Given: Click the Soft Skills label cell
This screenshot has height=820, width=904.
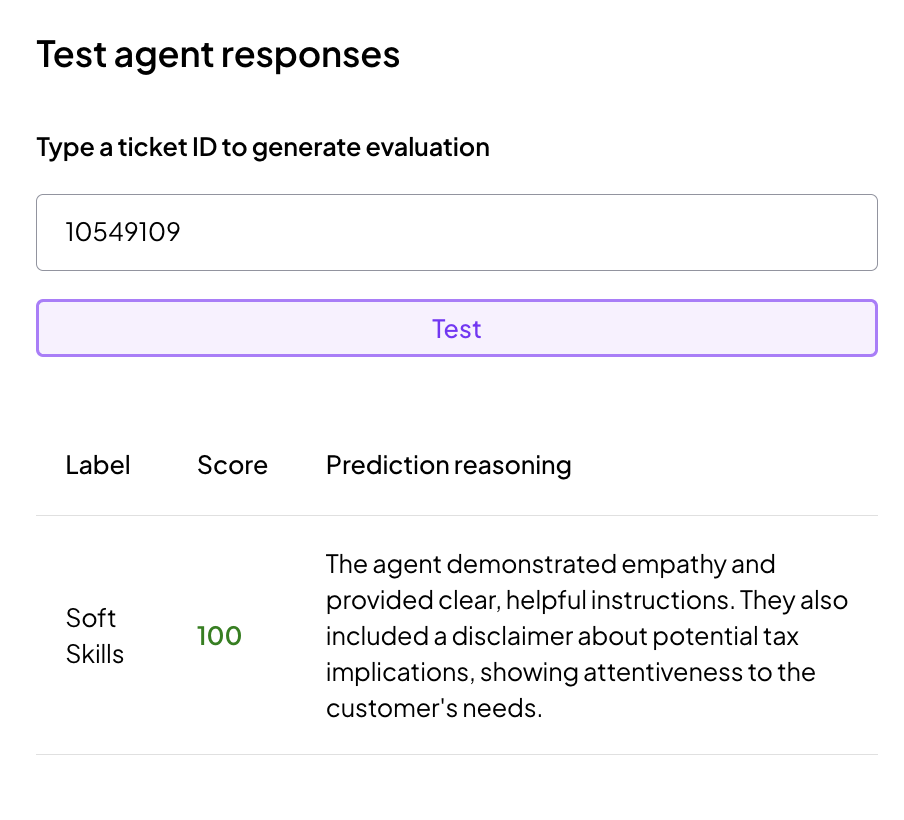Looking at the screenshot, I should (95, 636).
